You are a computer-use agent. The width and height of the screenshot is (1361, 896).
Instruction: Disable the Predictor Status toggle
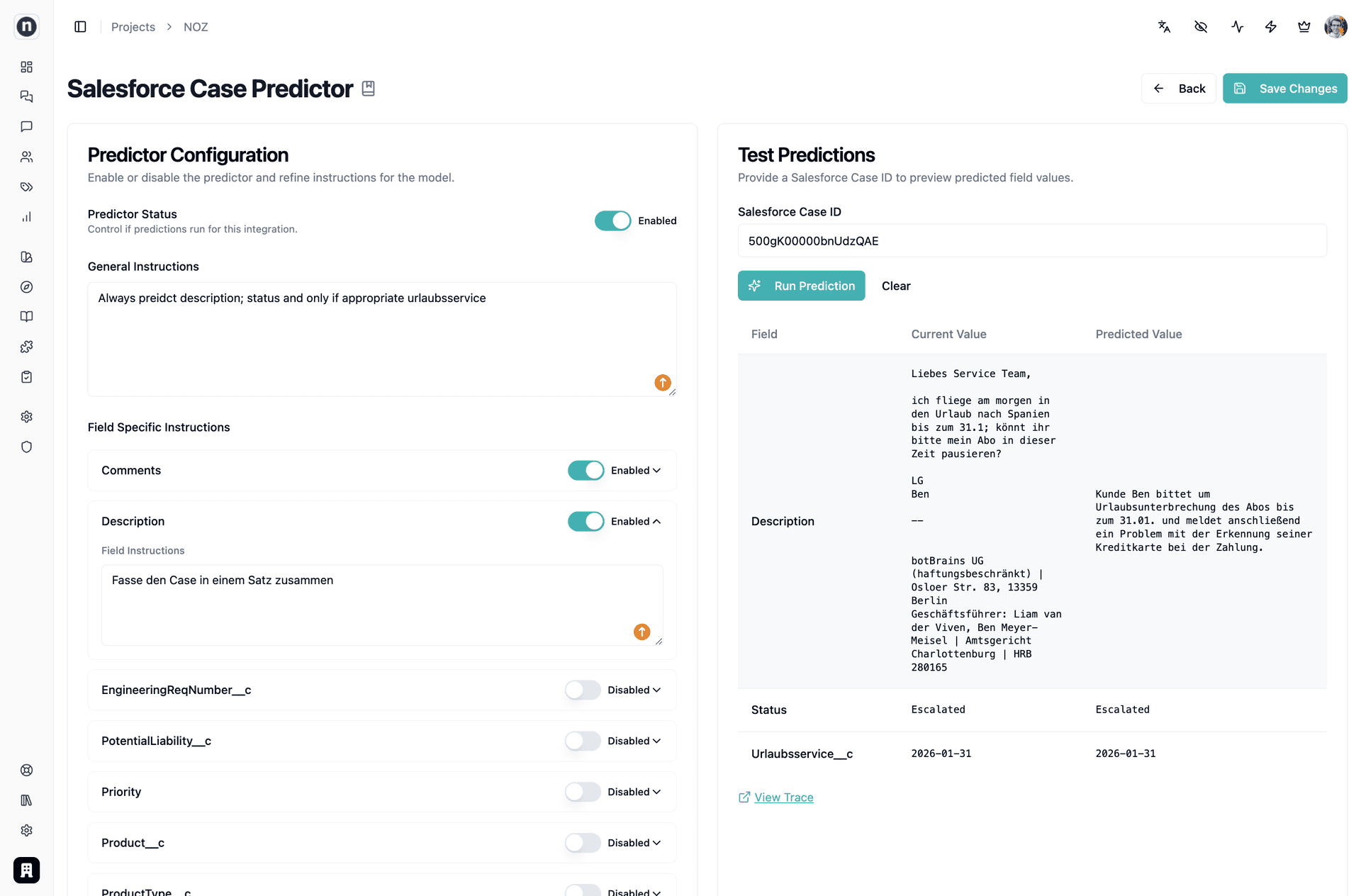(x=612, y=220)
